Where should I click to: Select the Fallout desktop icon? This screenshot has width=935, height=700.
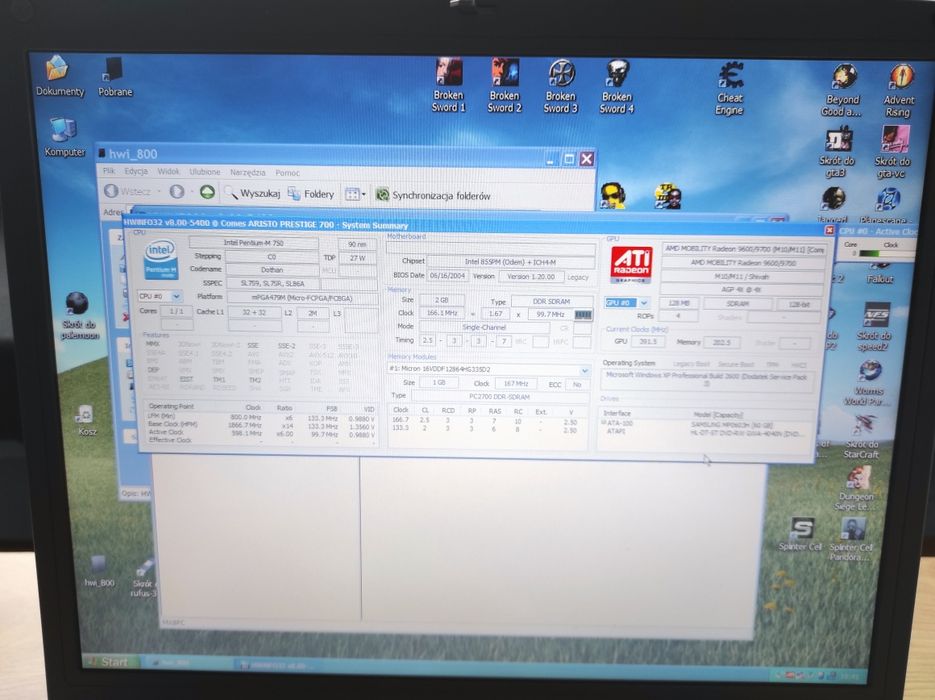tap(880, 274)
